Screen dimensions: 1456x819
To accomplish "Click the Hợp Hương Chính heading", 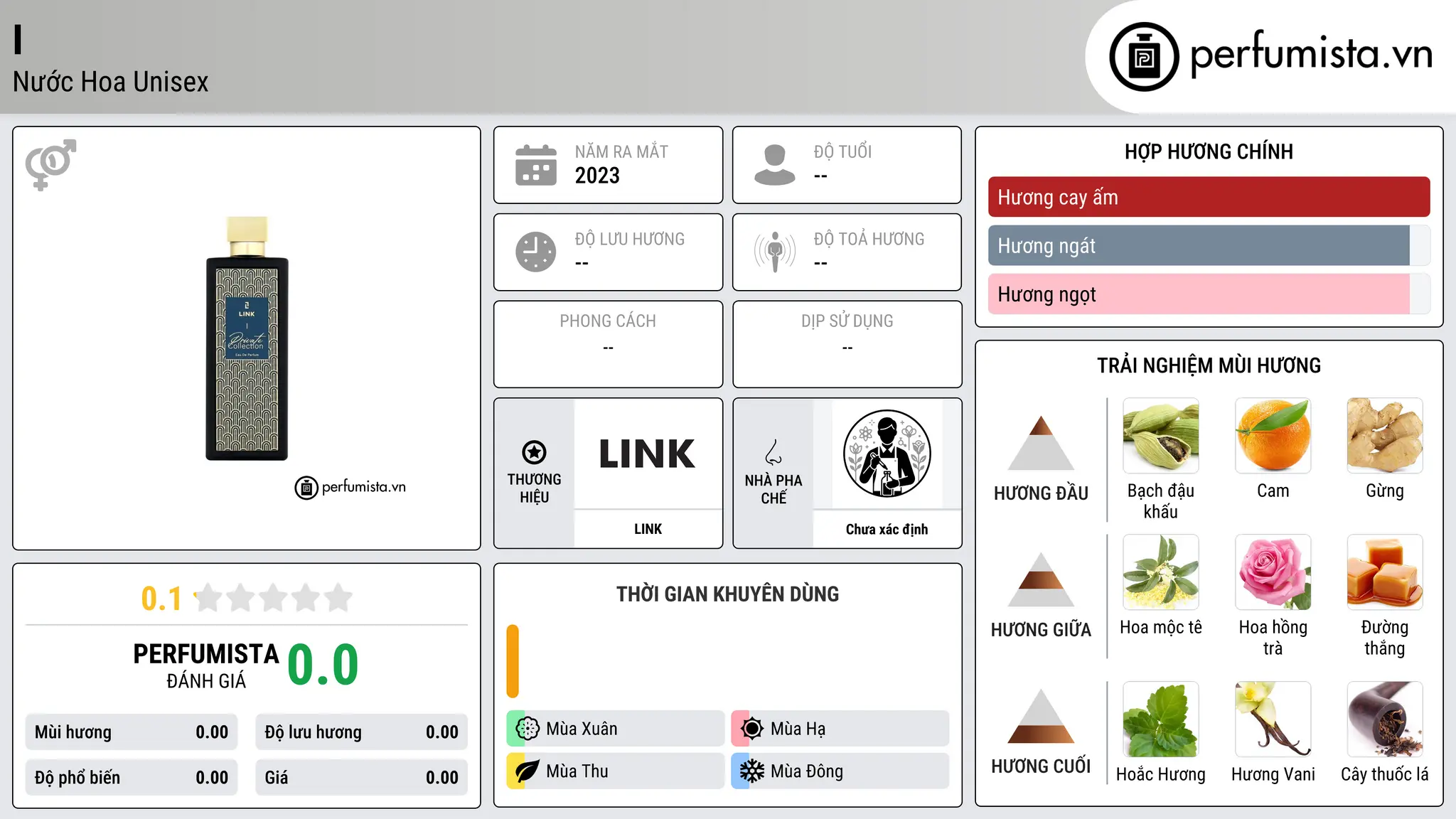I will click(1209, 151).
